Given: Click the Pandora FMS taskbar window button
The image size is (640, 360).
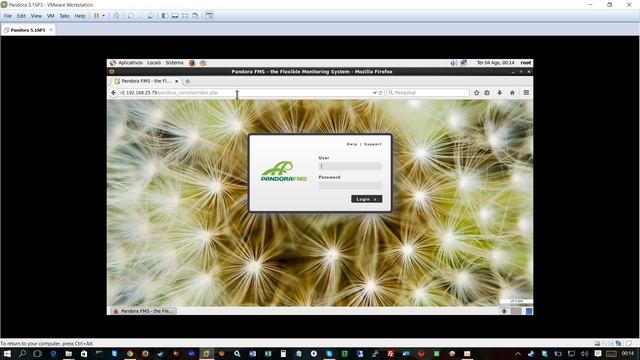Looking at the screenshot, I should coord(143,311).
